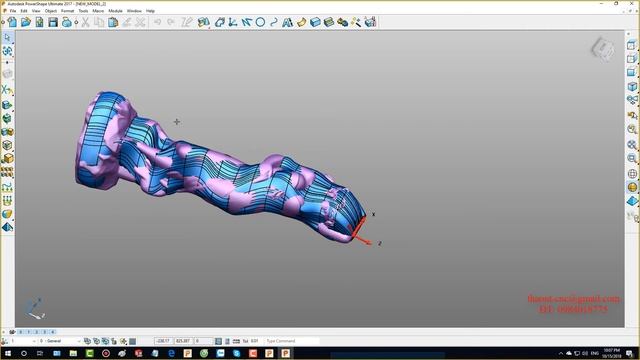The width and height of the screenshot is (640, 360).
Task: Open the Format menu
Action: pyautogui.click(x=67, y=11)
